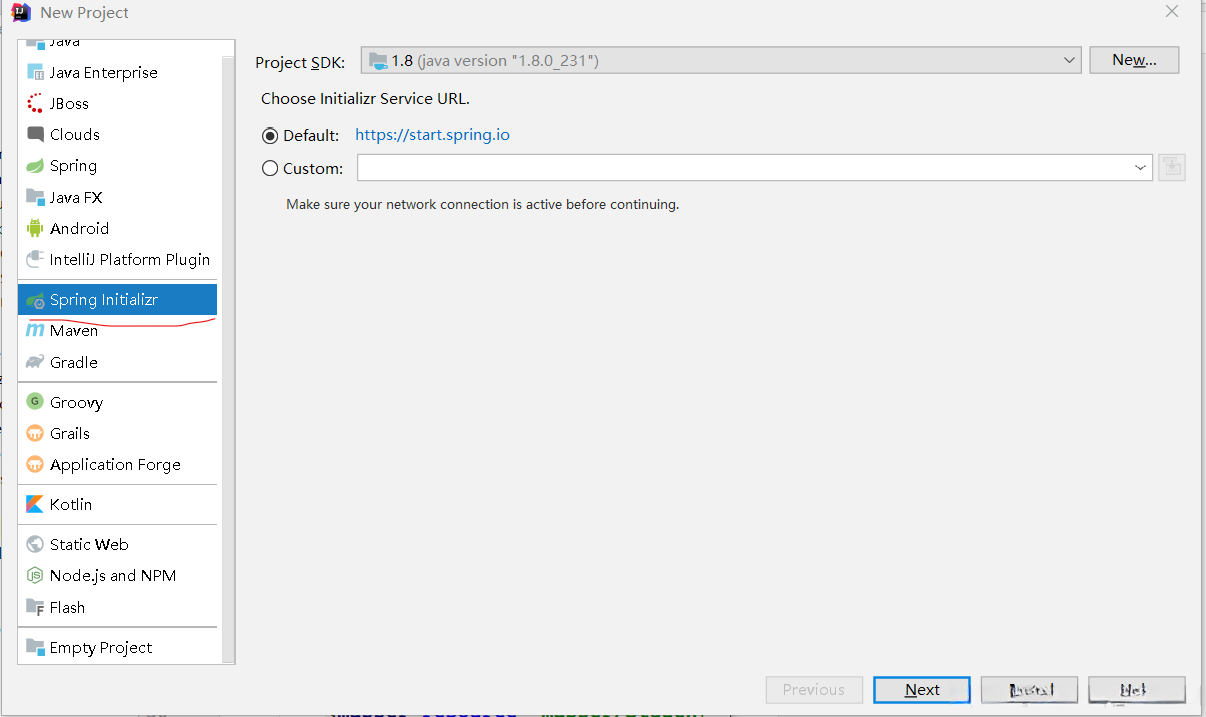Click the Java FX folder icon
The width and height of the screenshot is (1206, 717).
pos(35,197)
